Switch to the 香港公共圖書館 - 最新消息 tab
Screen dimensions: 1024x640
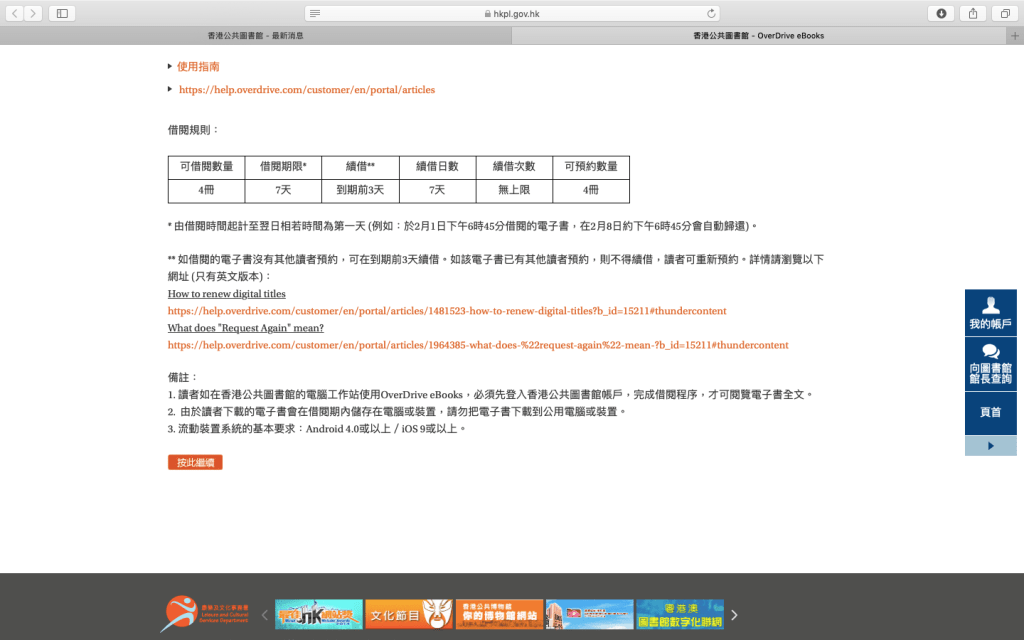coord(255,35)
